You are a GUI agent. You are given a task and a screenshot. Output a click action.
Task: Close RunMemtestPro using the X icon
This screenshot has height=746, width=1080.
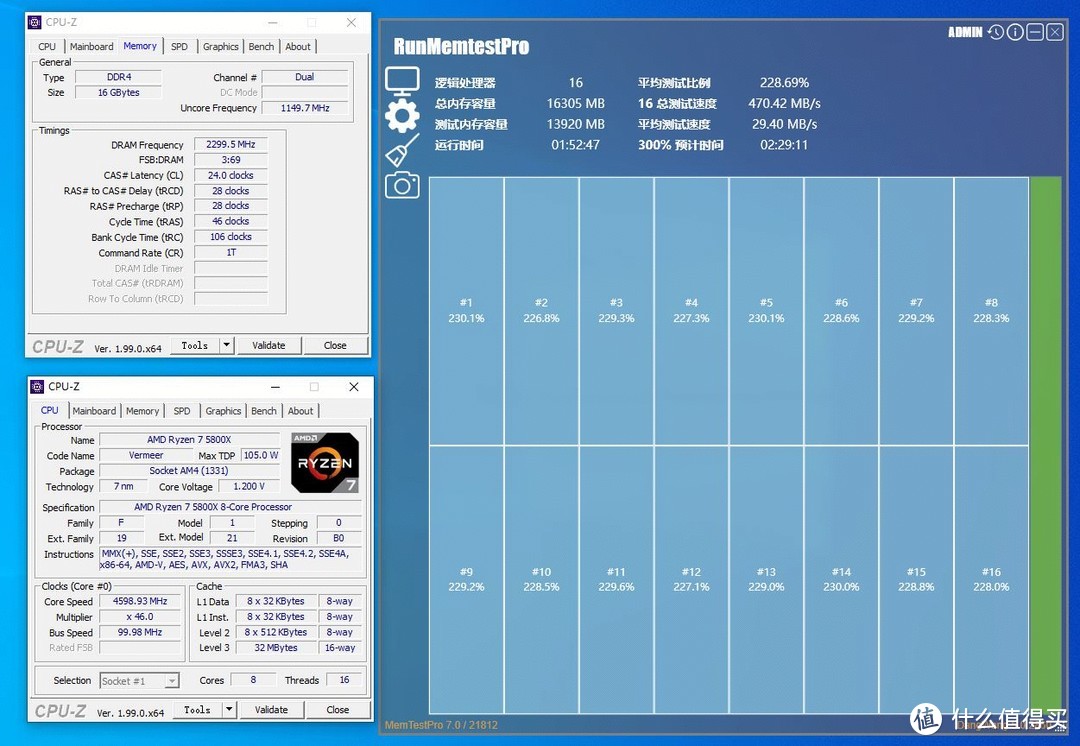coord(1055,32)
